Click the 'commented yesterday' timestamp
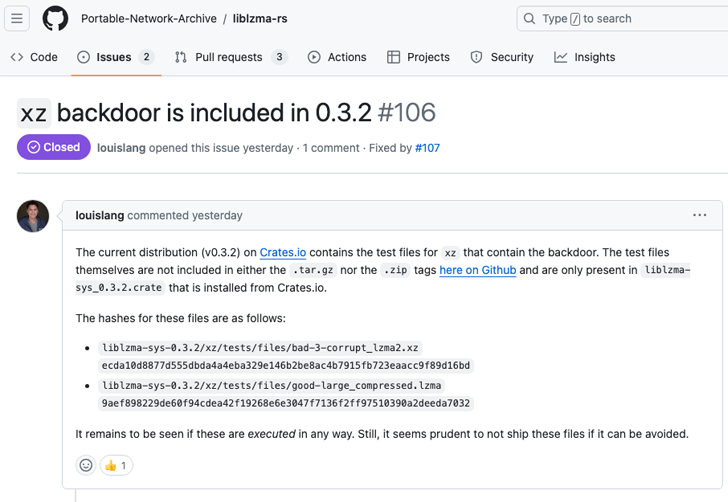728x502 pixels. pos(185,215)
